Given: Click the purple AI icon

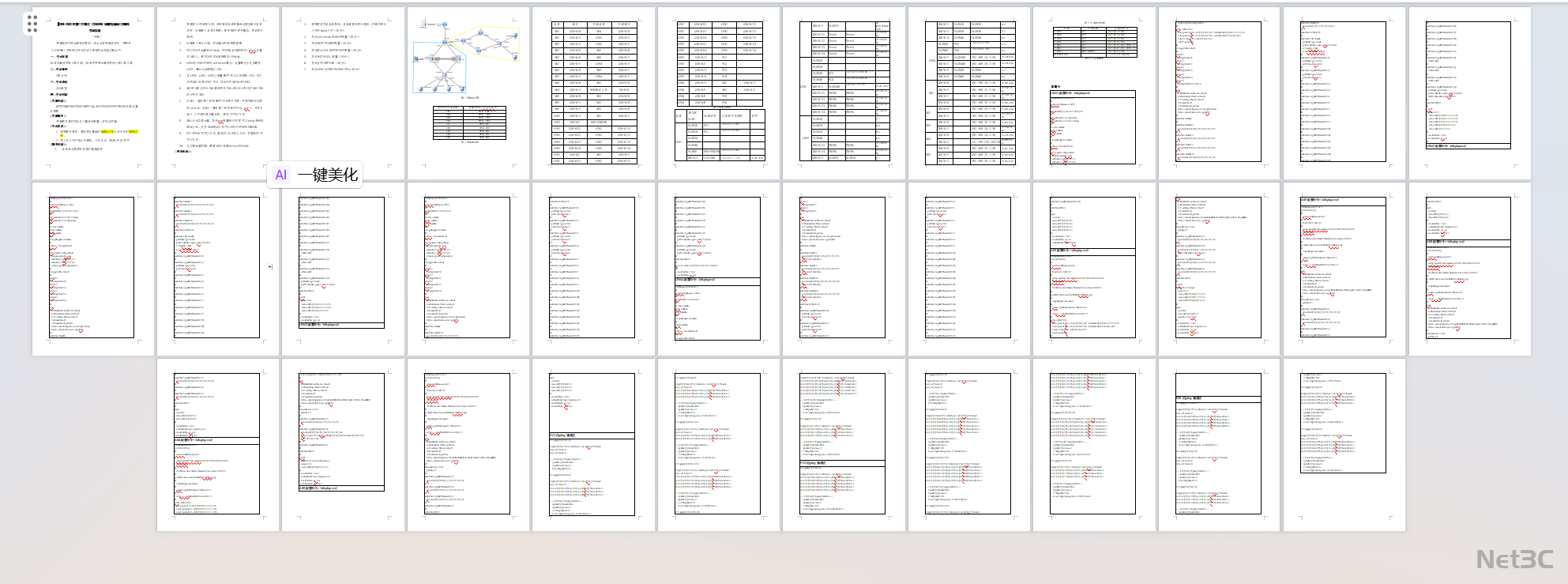Looking at the screenshot, I should 280,175.
